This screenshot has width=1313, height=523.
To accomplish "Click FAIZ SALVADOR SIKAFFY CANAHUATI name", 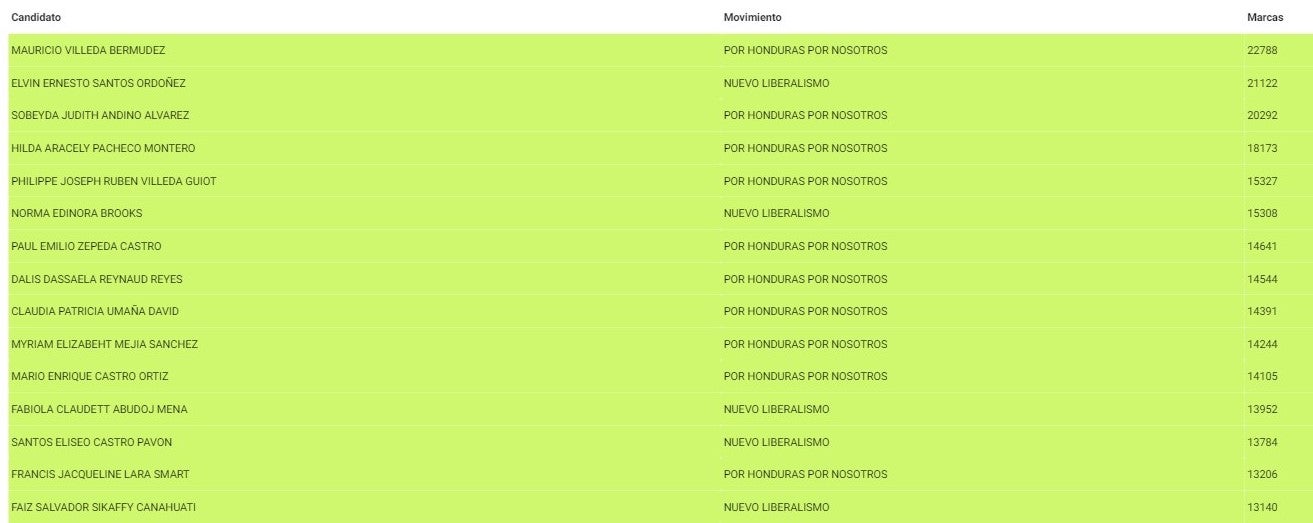I will [x=103, y=507].
